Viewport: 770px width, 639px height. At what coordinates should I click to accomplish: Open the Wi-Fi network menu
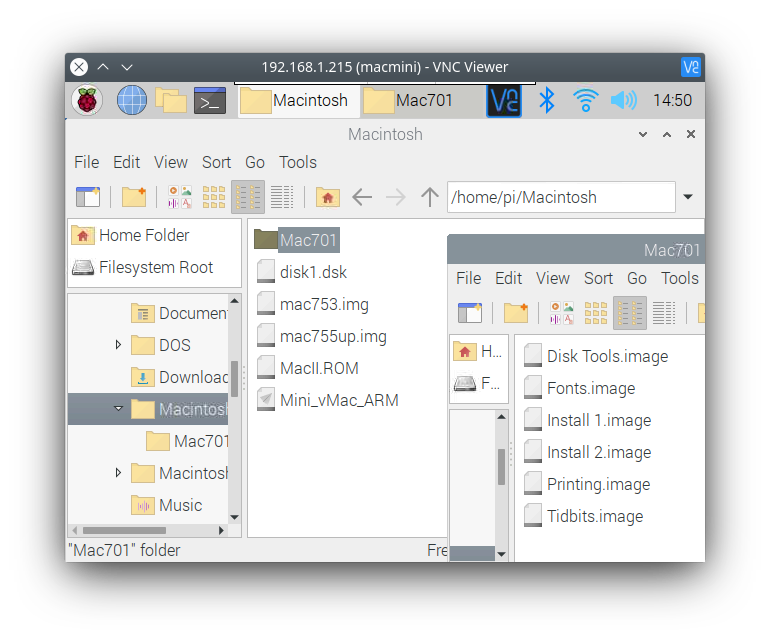[585, 100]
